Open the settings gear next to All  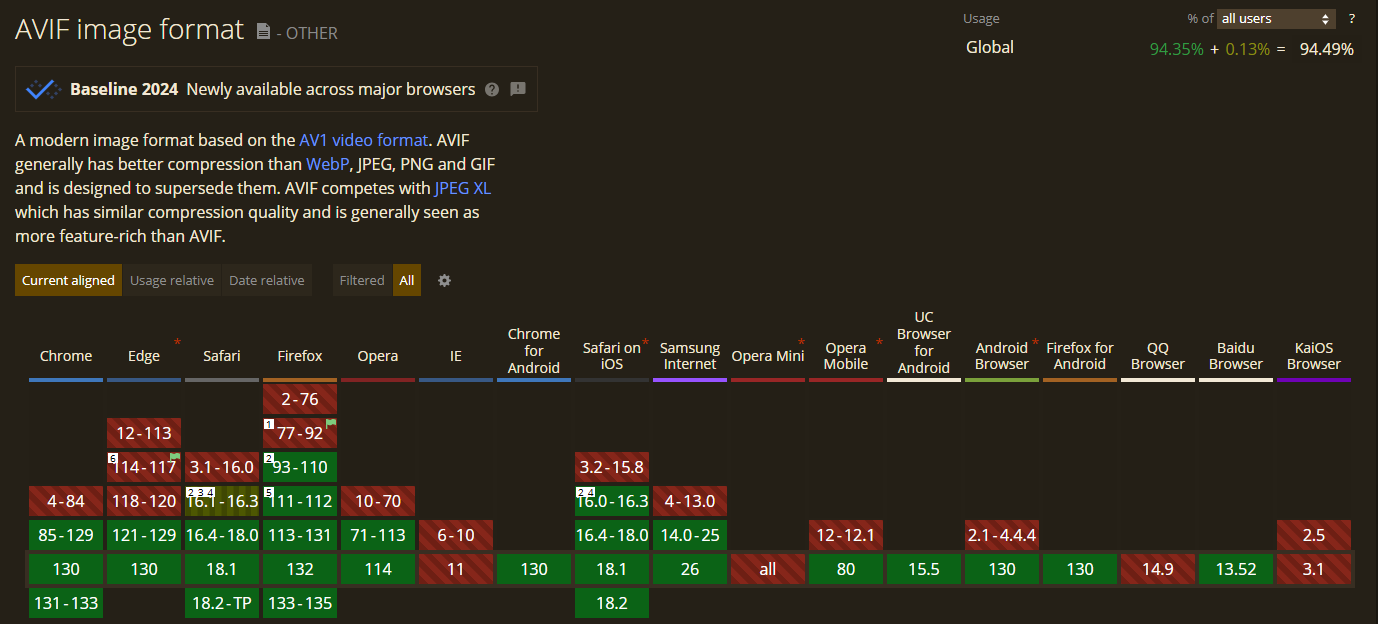tap(445, 280)
